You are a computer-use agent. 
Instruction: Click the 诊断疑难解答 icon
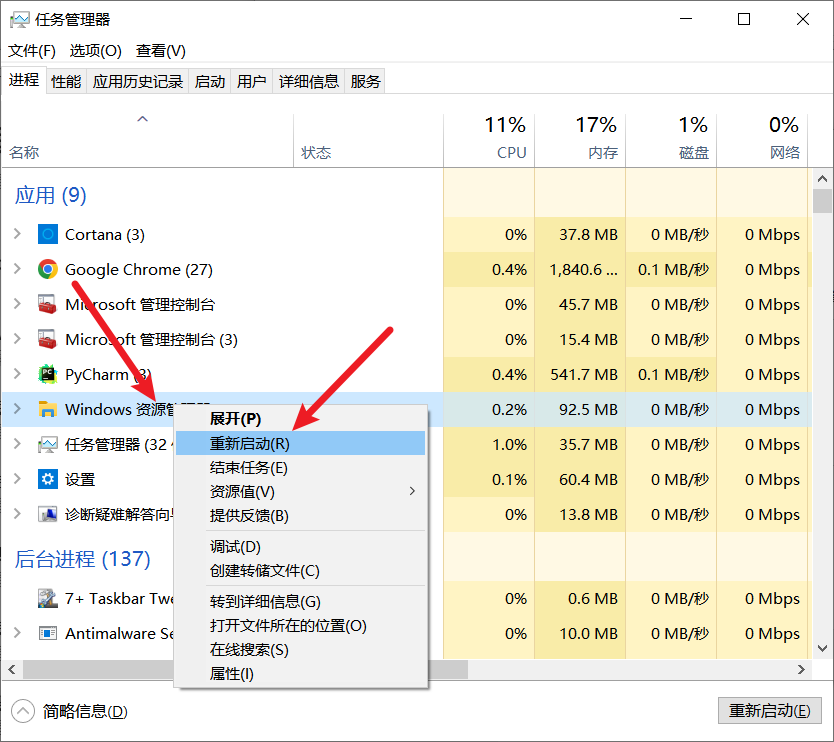[x=47, y=514]
